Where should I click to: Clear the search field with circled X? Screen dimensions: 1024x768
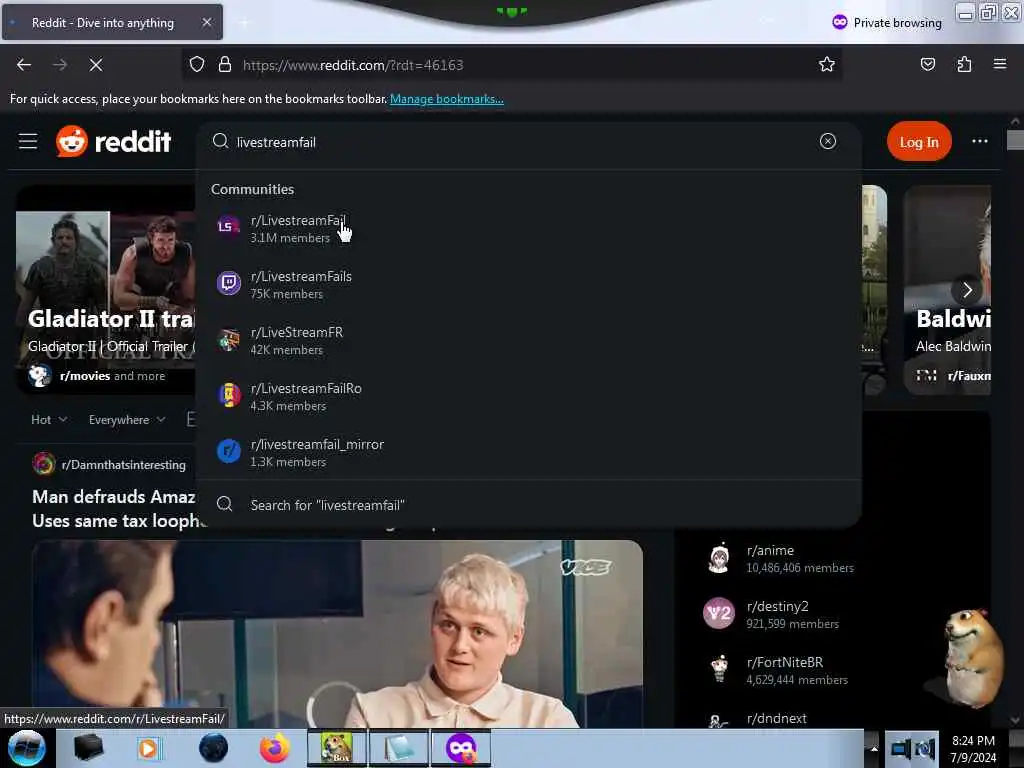click(x=827, y=141)
